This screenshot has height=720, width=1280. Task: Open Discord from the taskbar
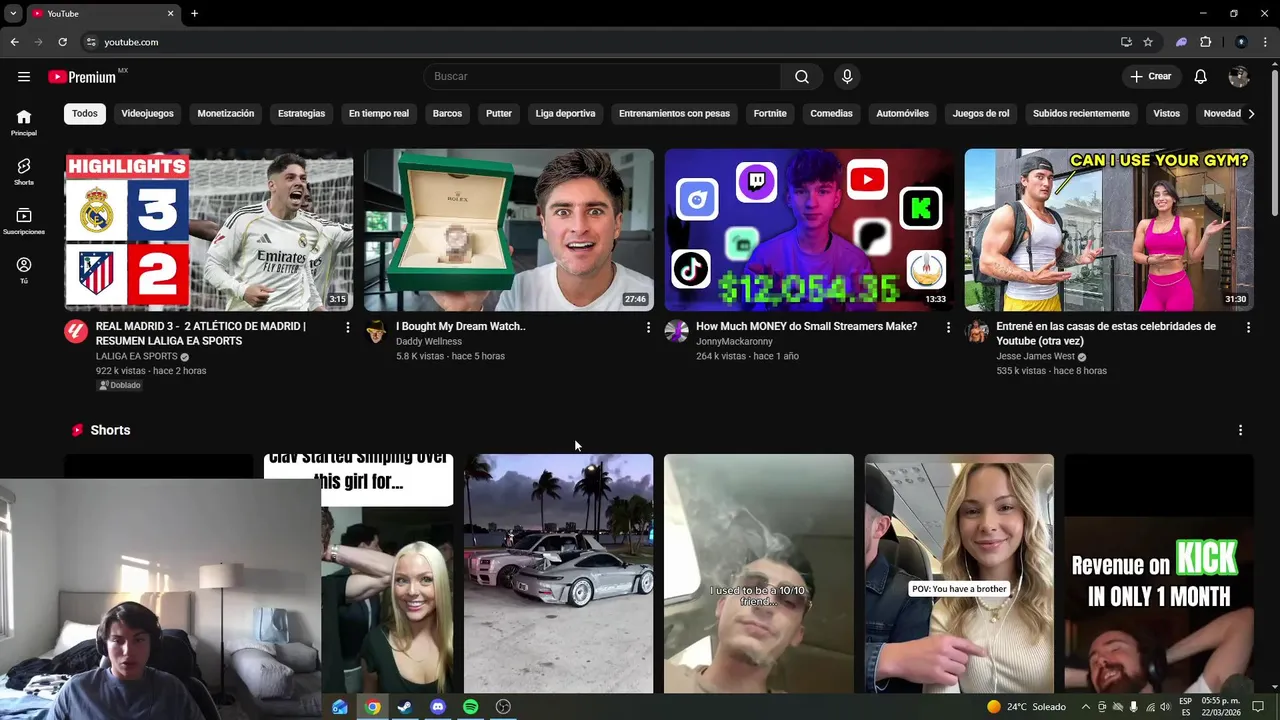pyautogui.click(x=438, y=707)
